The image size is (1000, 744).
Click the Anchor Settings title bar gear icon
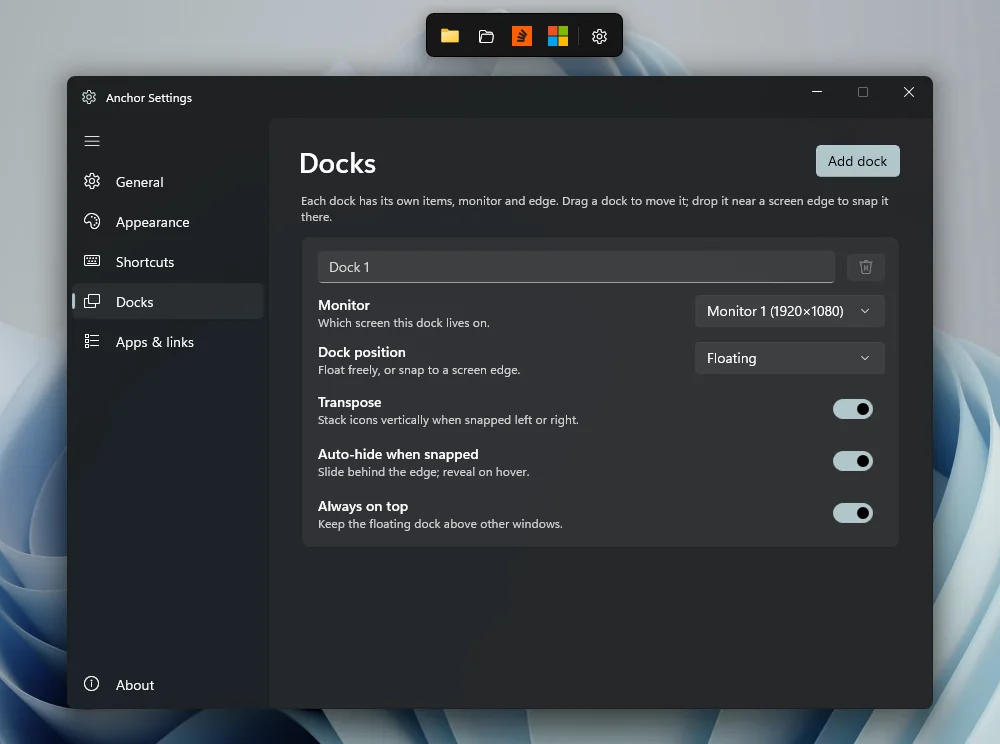(89, 97)
